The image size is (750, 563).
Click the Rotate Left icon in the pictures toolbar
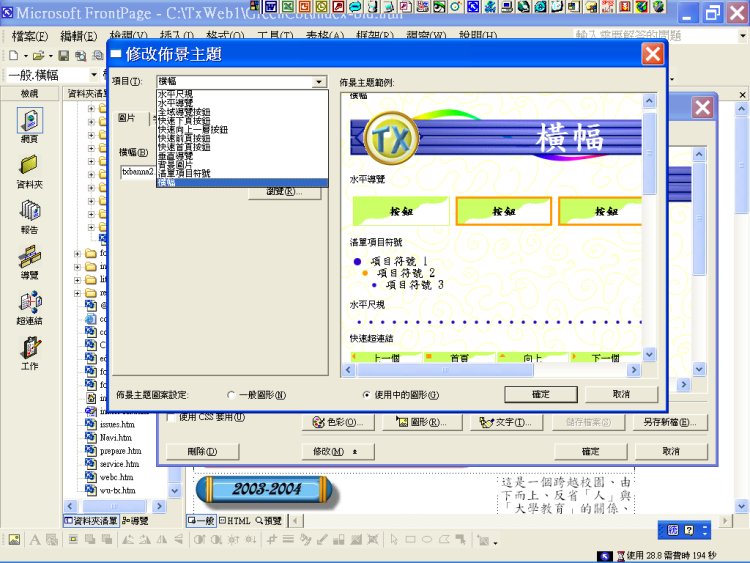128,540
